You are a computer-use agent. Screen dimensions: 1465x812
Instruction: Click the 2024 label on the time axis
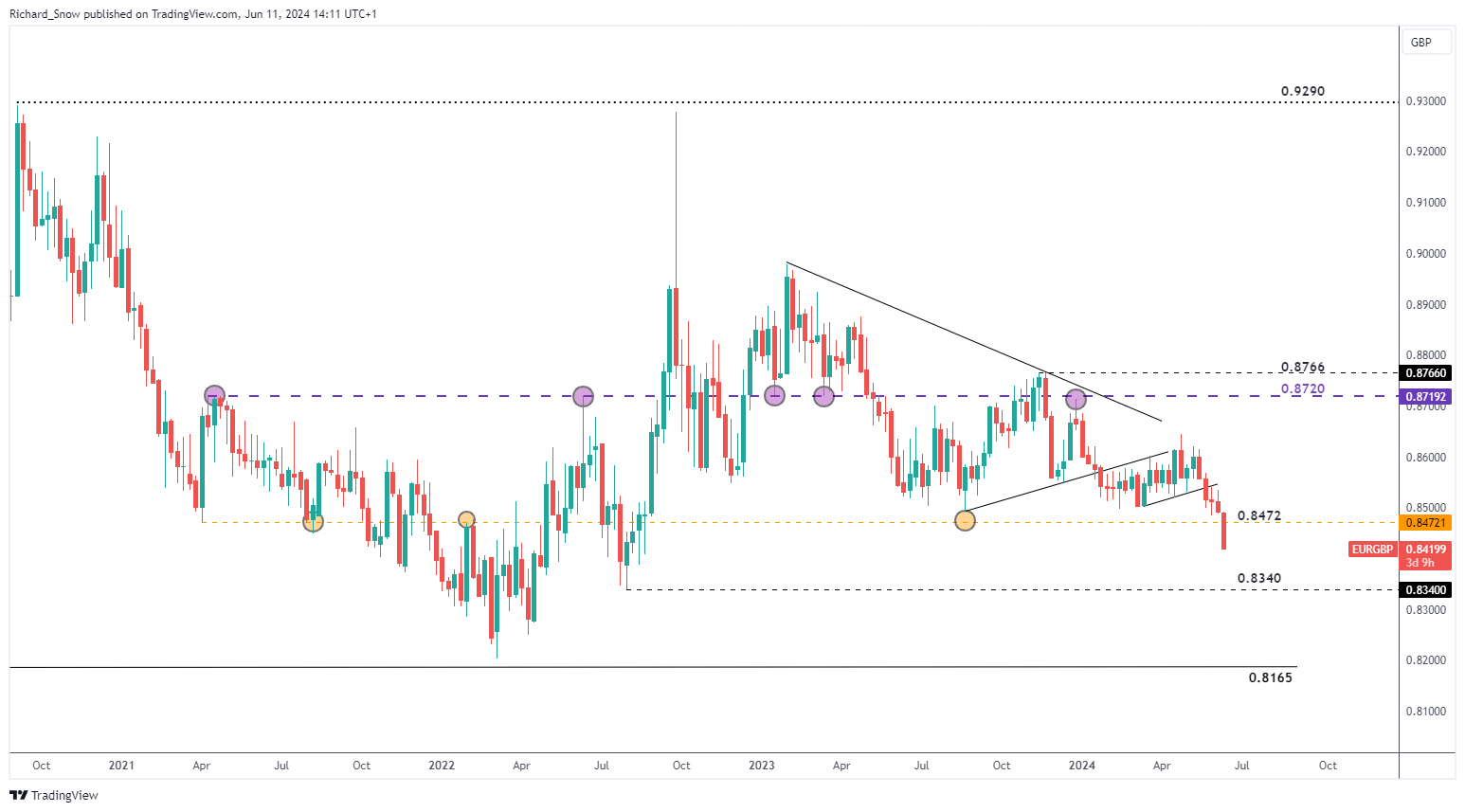pyautogui.click(x=1082, y=766)
